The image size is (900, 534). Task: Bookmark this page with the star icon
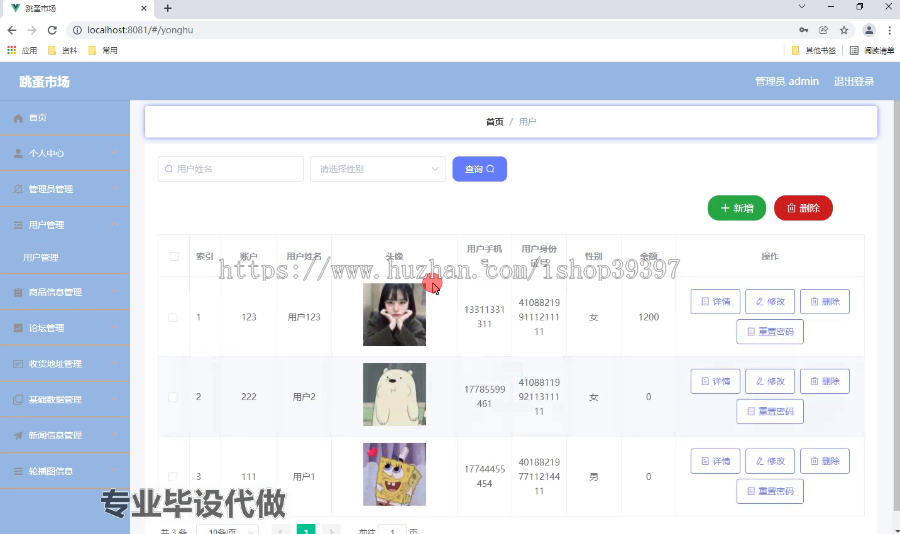coord(844,30)
